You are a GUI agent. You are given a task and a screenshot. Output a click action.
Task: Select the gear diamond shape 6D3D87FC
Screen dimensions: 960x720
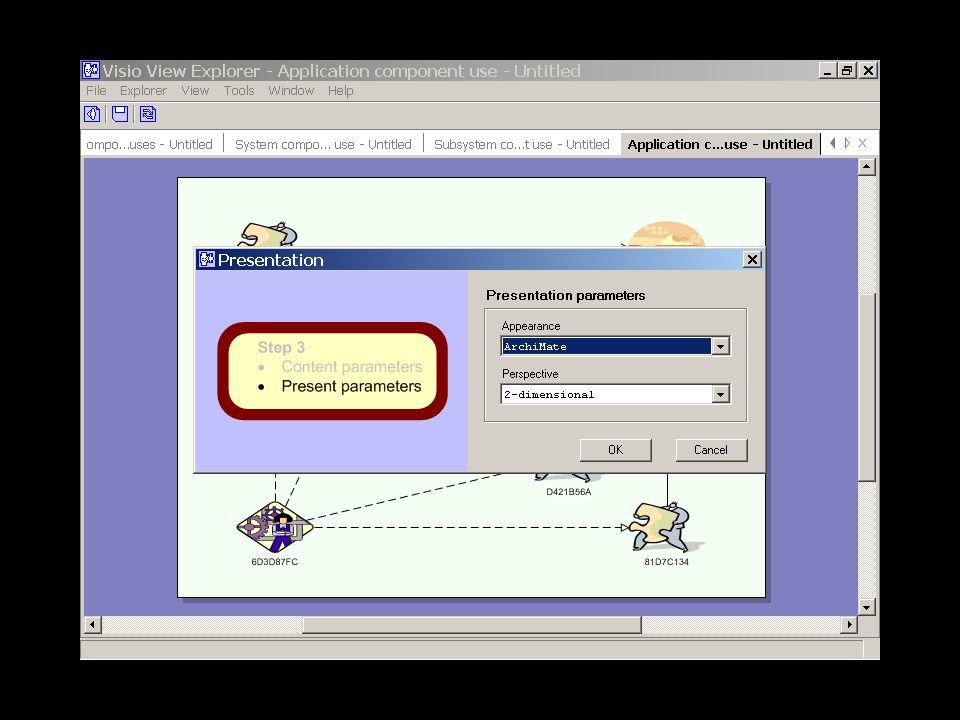pos(275,527)
